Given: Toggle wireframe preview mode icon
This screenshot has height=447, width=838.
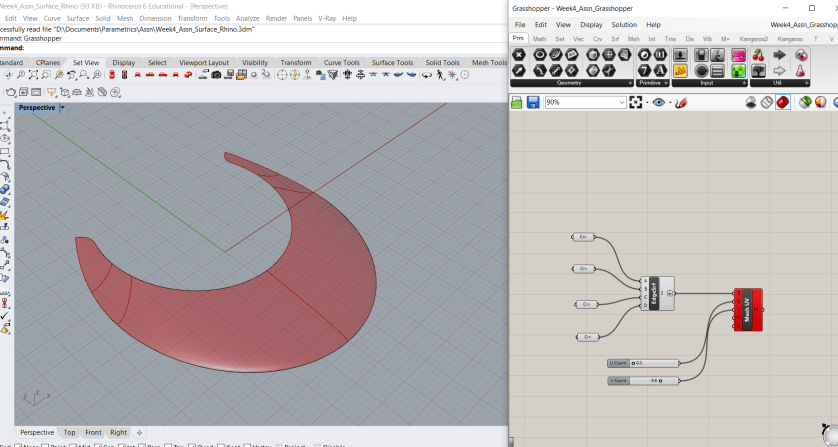Looking at the screenshot, I should (767, 102).
